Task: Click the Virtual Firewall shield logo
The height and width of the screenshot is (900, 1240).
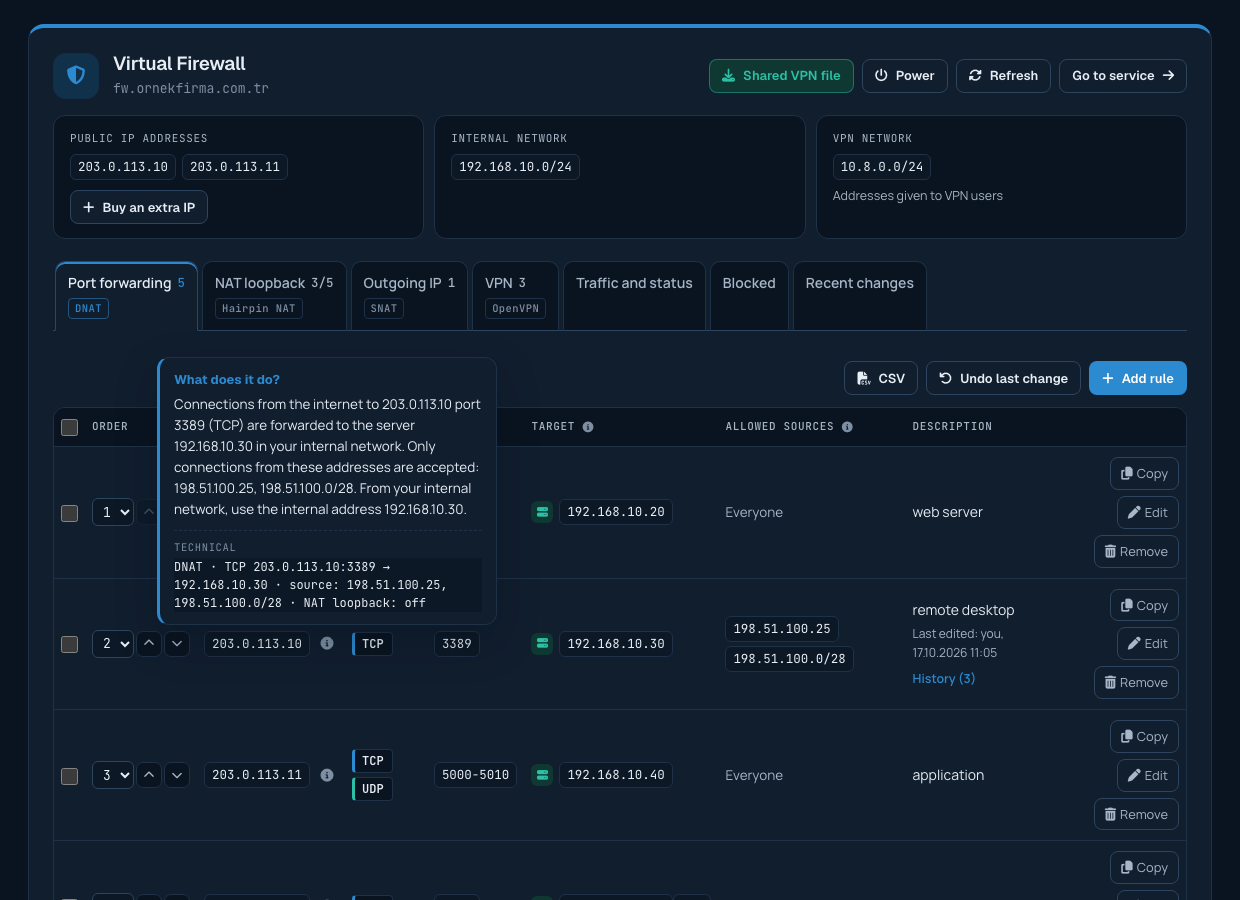Action: pos(76,76)
